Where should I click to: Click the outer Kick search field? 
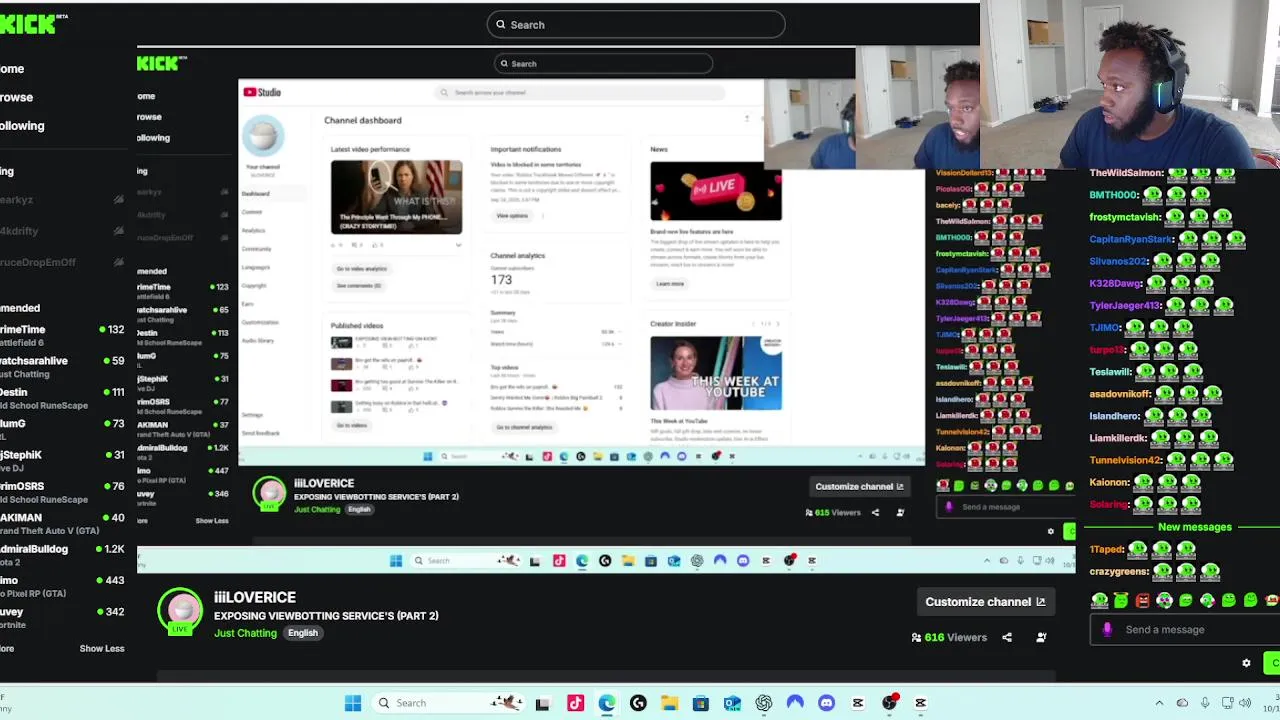[x=636, y=25]
